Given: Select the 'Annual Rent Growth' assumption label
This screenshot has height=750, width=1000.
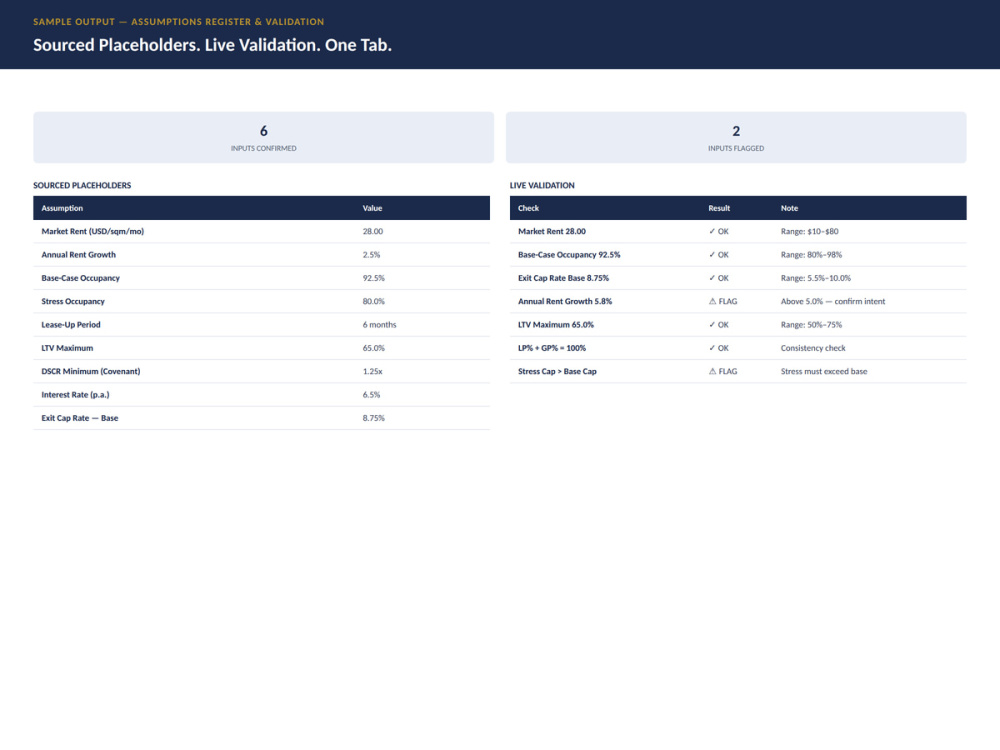Looking at the screenshot, I should point(78,255).
